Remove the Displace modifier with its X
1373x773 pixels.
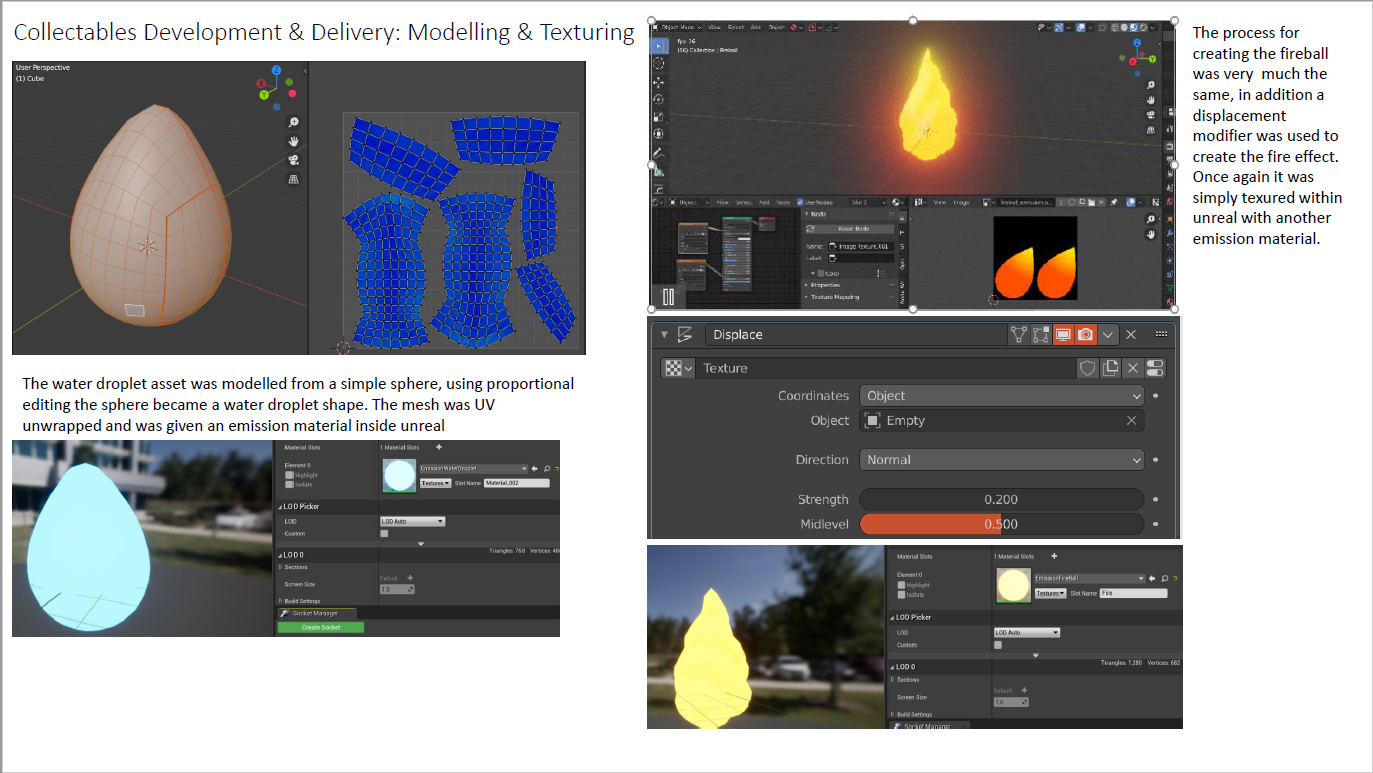(1131, 335)
